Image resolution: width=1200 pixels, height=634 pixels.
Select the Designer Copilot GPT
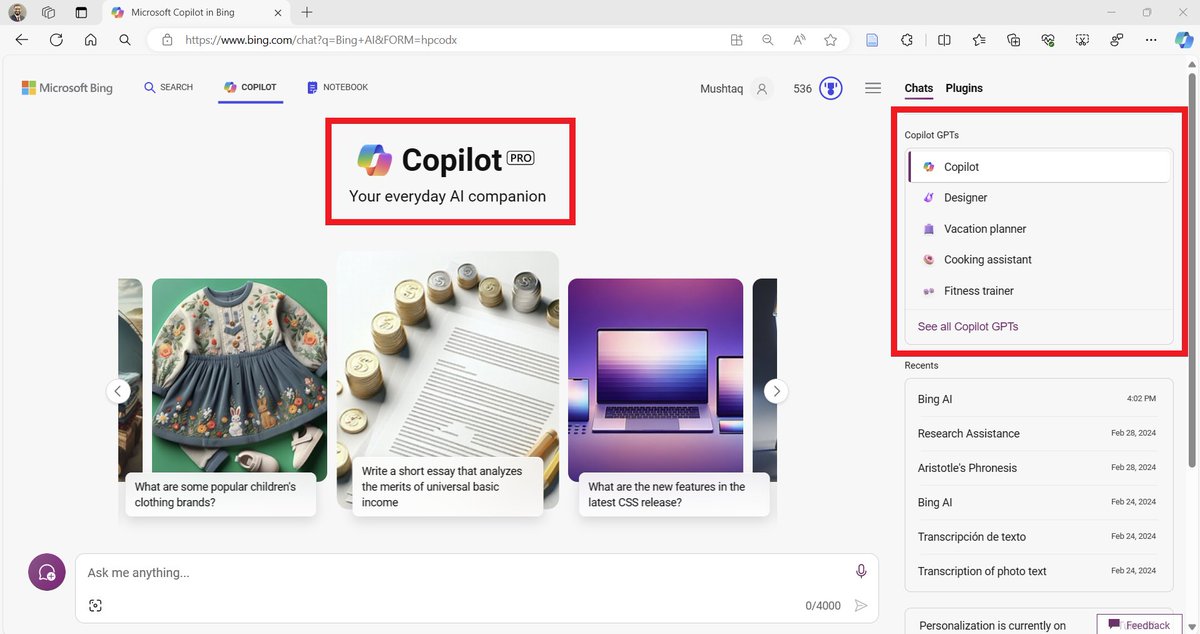[x=963, y=197]
